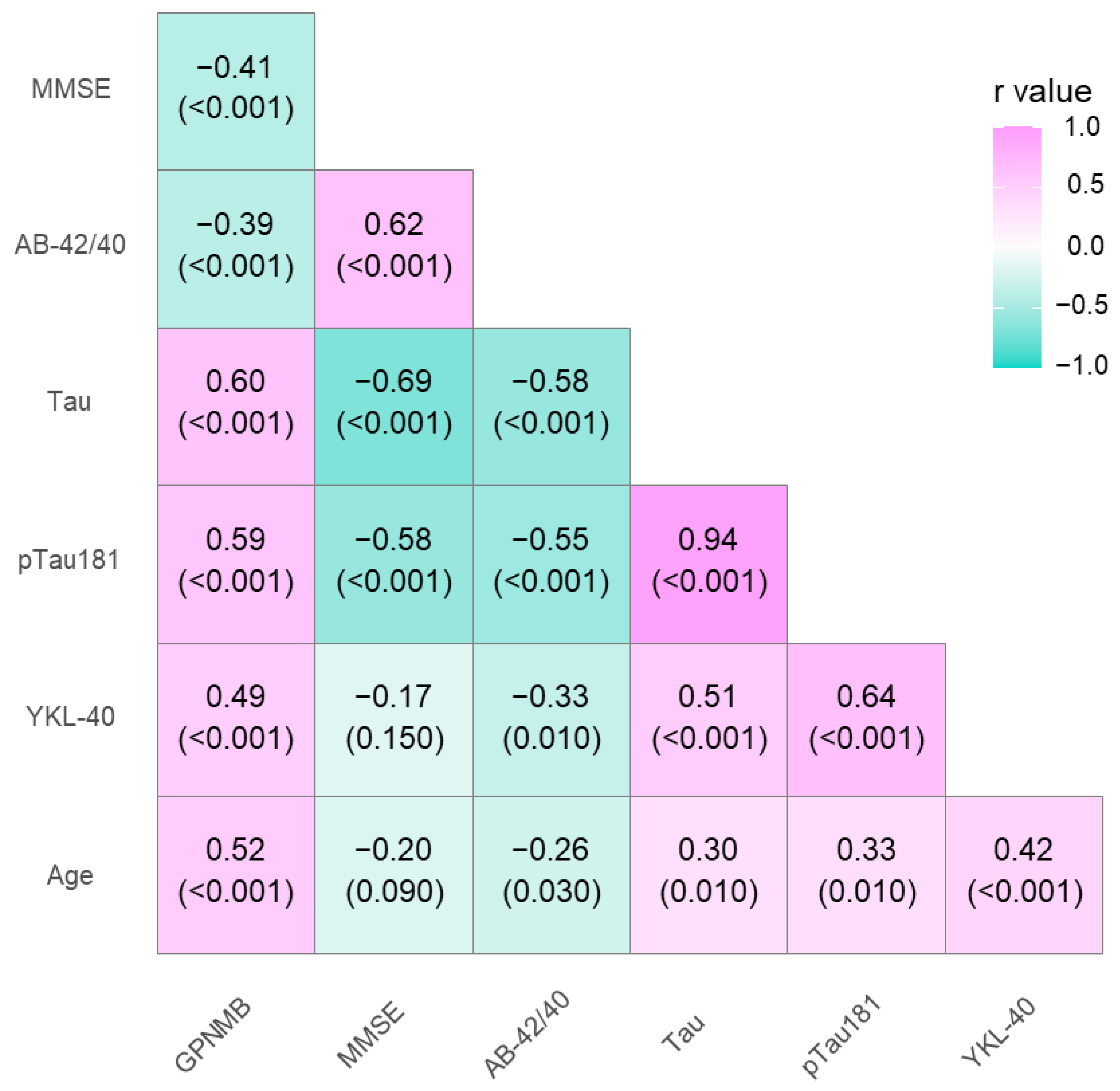This screenshot has height=1091, width=1120.
Task: Click the −0.26 Age–AB-42/40 cell
Action: pos(551,875)
